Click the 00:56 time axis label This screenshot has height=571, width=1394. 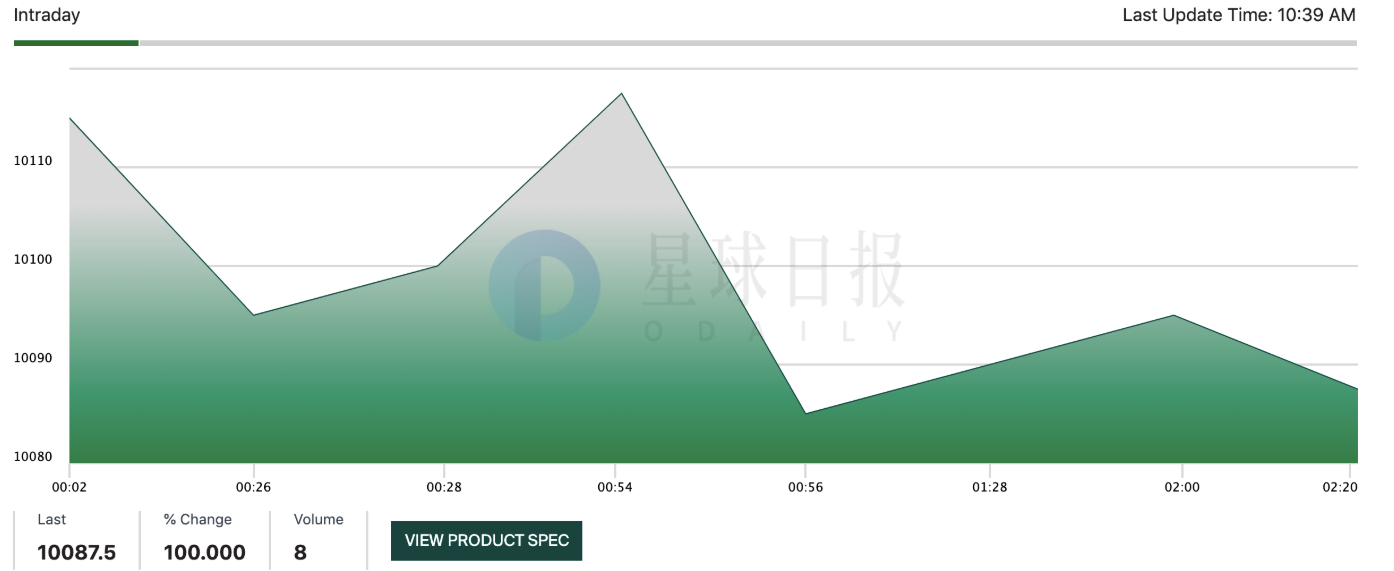click(x=805, y=487)
